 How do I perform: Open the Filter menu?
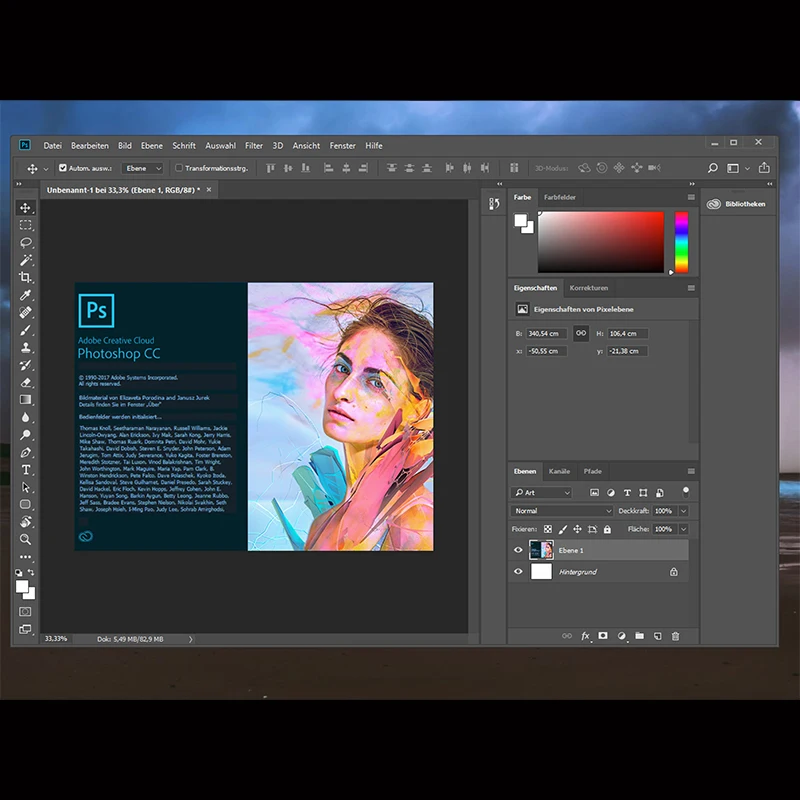pyautogui.click(x=254, y=145)
